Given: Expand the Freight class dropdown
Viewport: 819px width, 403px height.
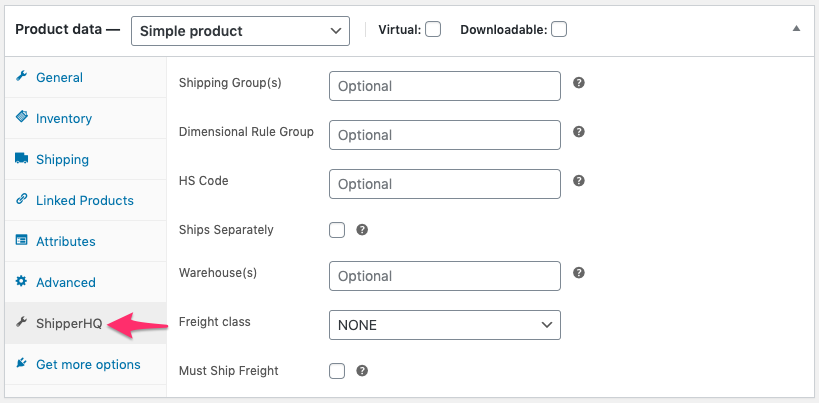Looking at the screenshot, I should pyautogui.click(x=444, y=325).
